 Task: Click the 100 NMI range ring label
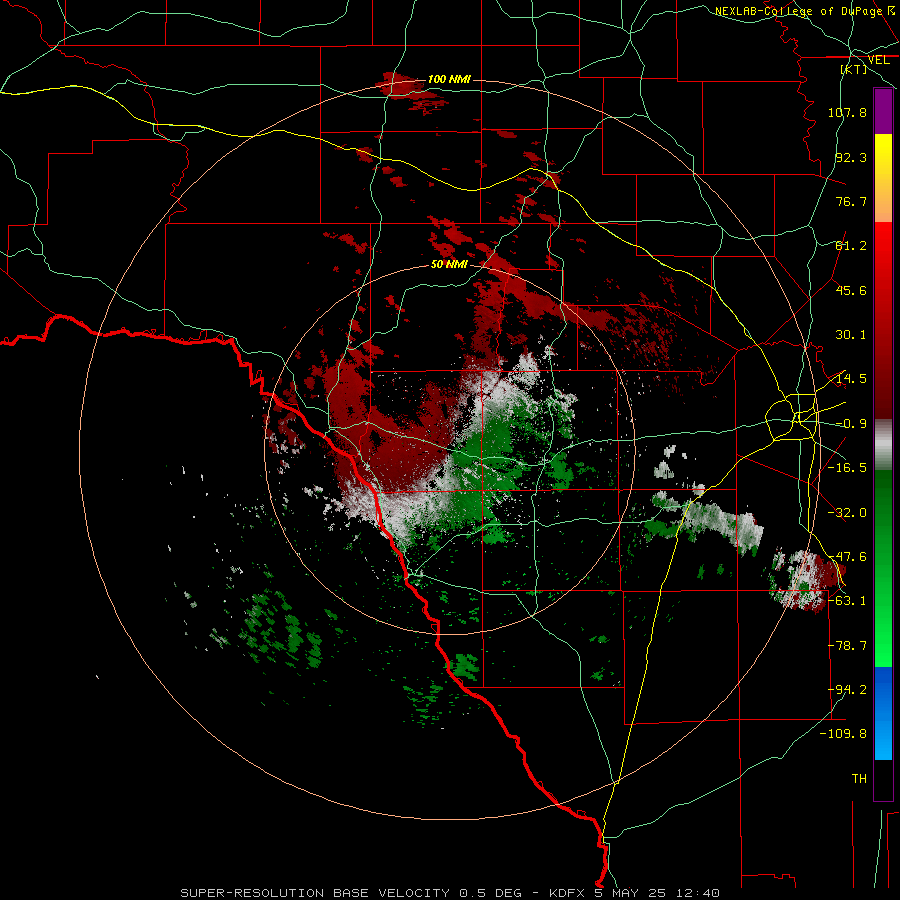coord(449,79)
